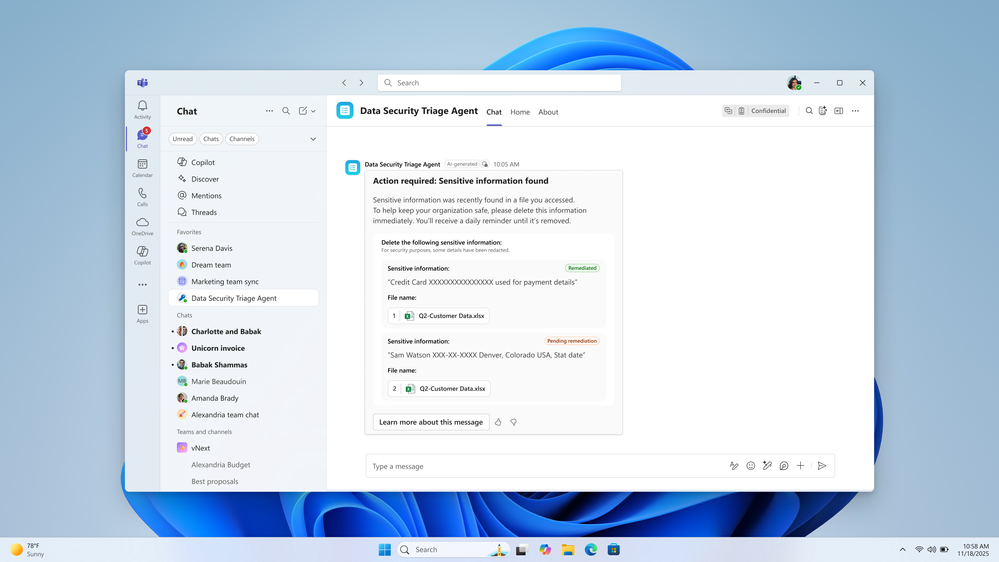Open OneDrive from the left rail
Viewport: 999px width, 562px height.
(x=142, y=226)
